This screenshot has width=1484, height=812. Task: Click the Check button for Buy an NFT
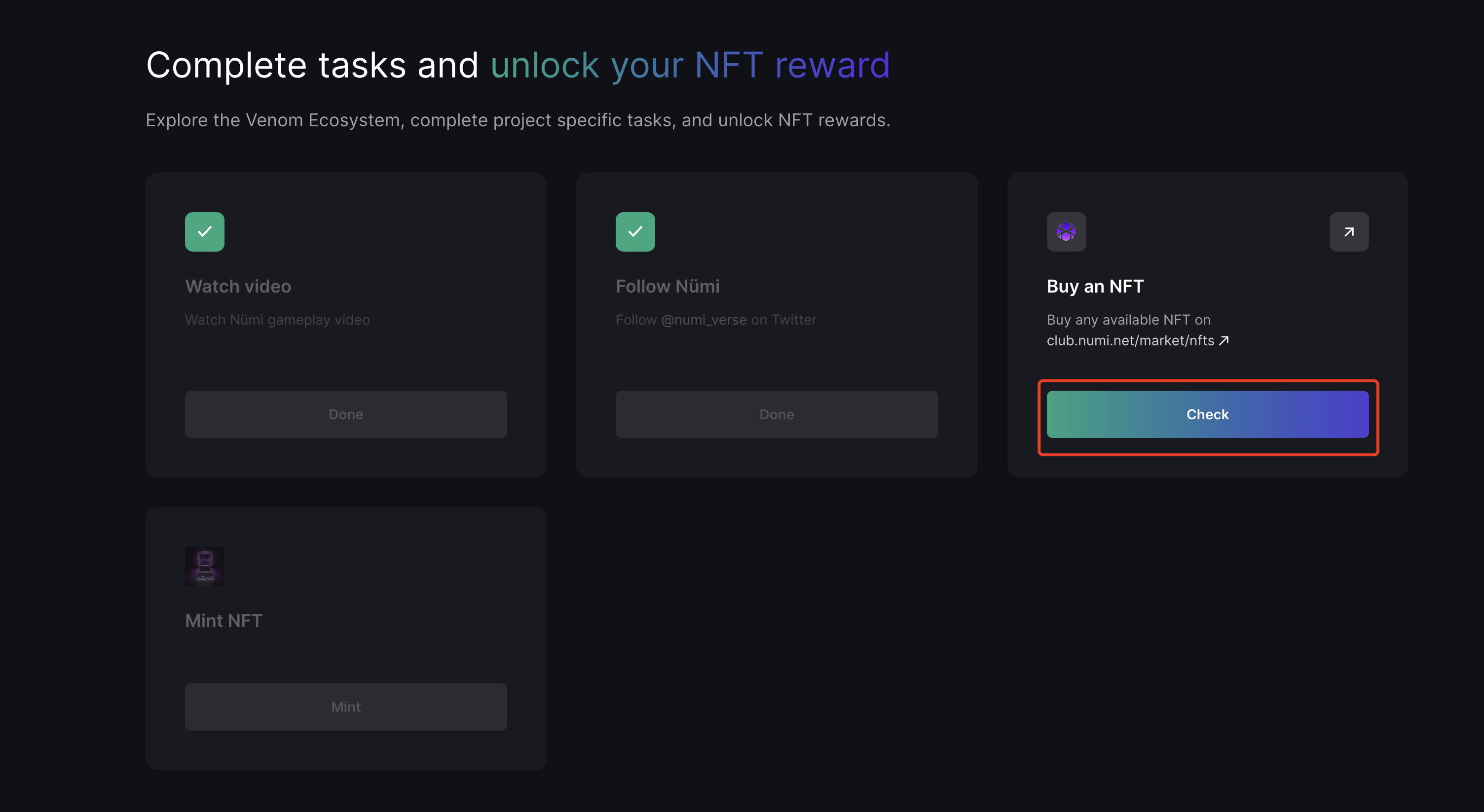(x=1208, y=414)
